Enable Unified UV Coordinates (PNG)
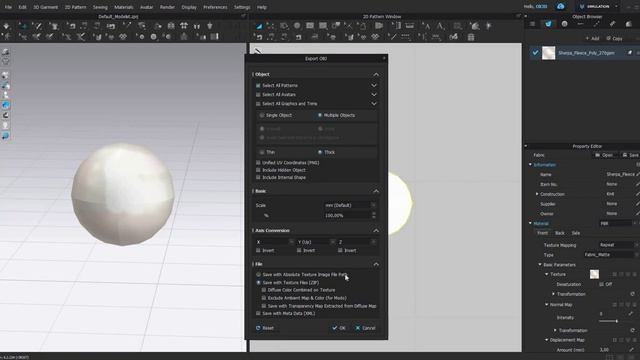640x360 pixels. coord(258,162)
